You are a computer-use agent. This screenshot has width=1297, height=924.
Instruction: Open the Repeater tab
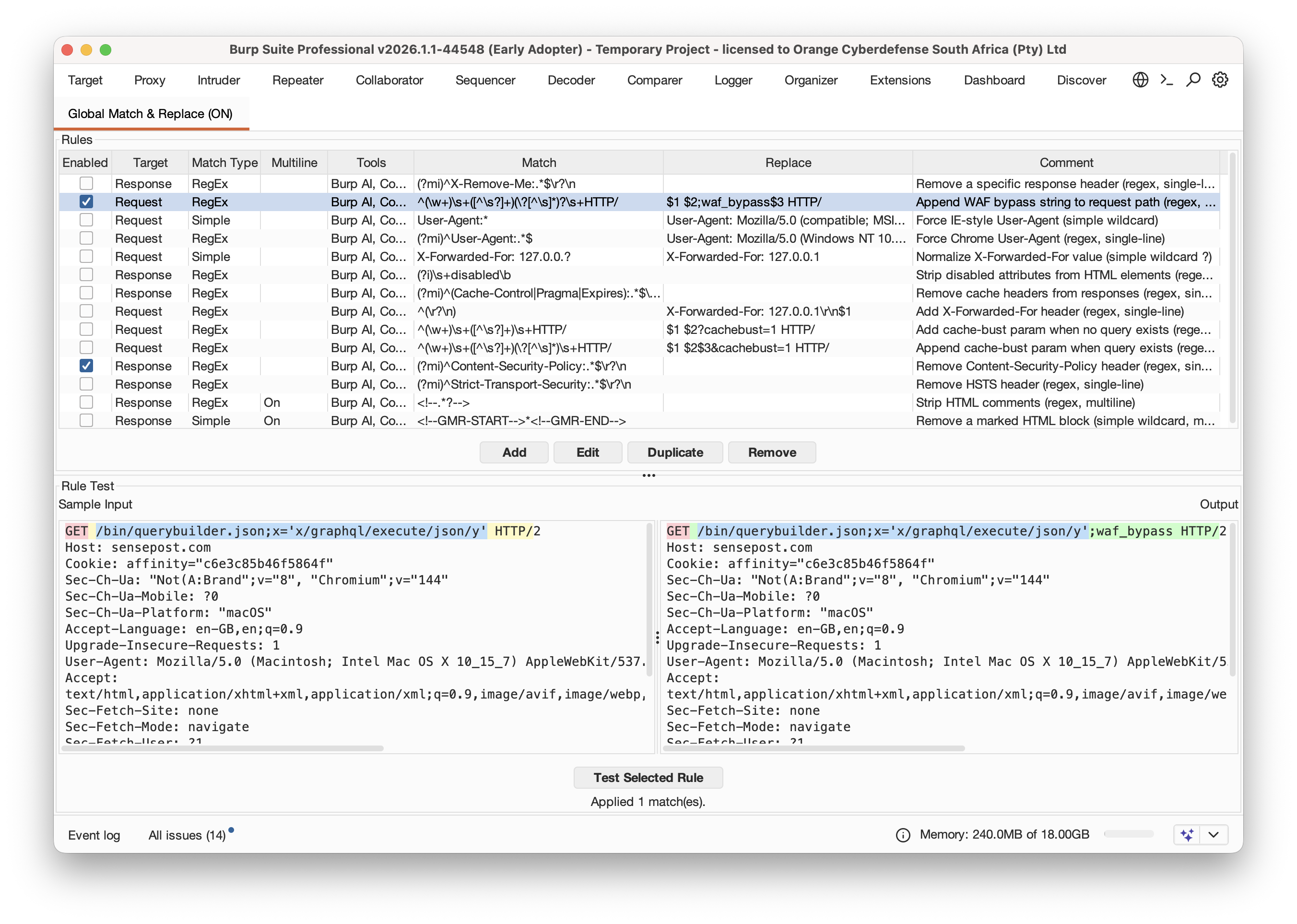(x=297, y=80)
